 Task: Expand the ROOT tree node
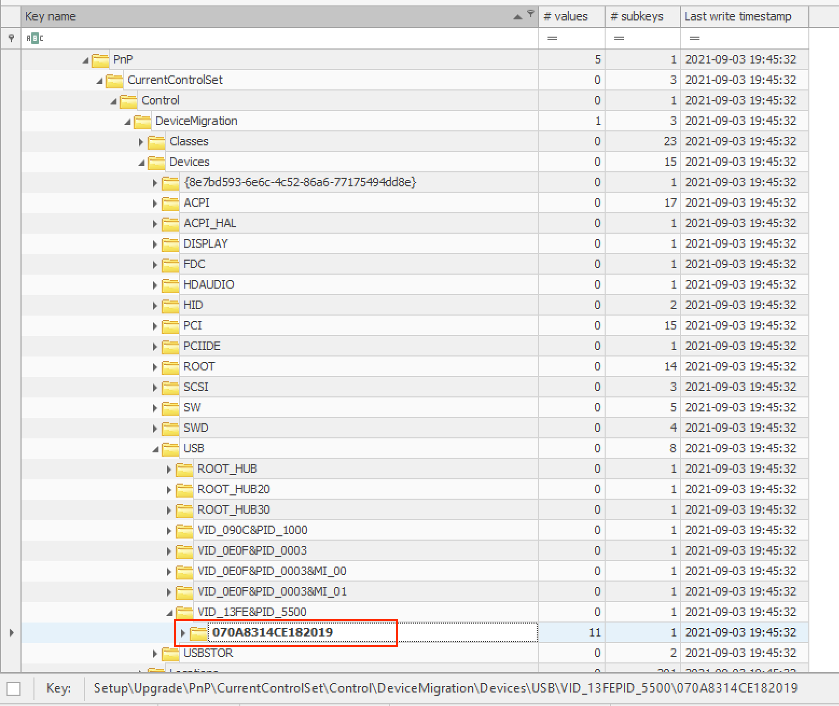[155, 367]
